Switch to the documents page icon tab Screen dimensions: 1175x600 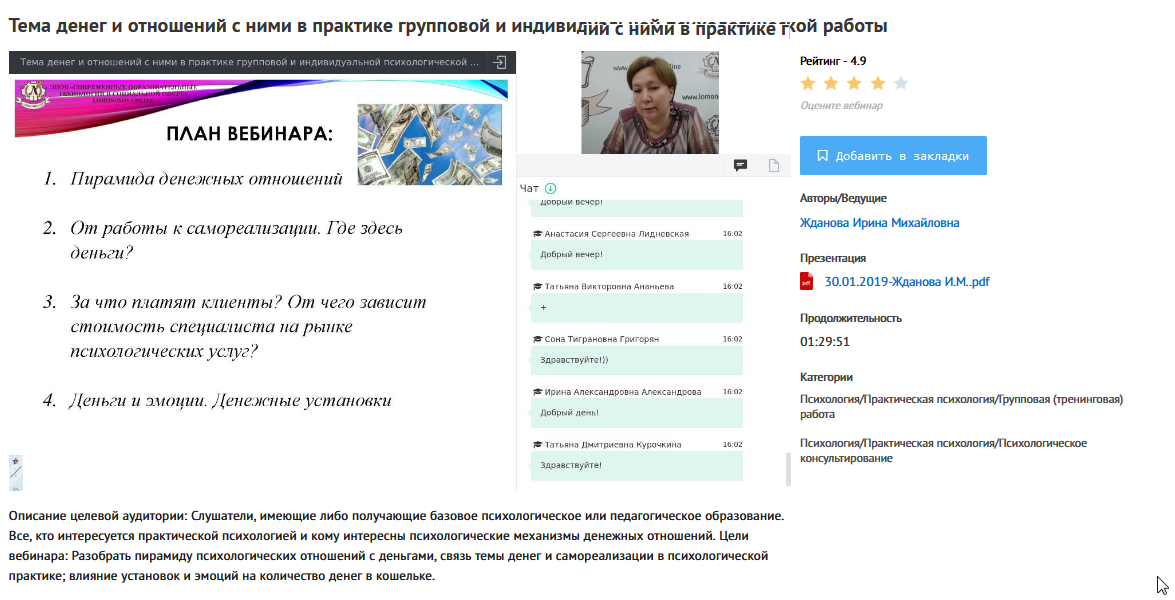[773, 165]
